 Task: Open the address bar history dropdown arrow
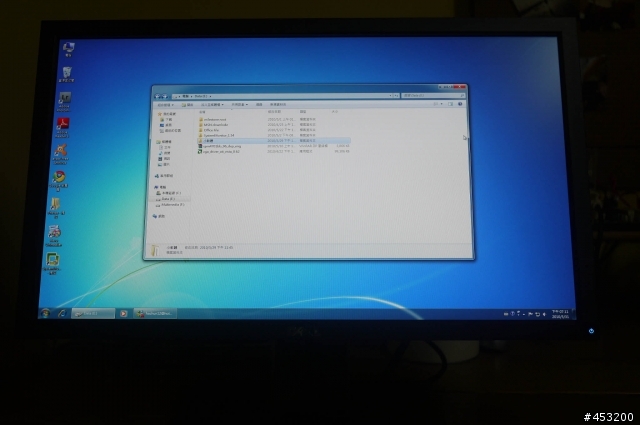point(390,96)
